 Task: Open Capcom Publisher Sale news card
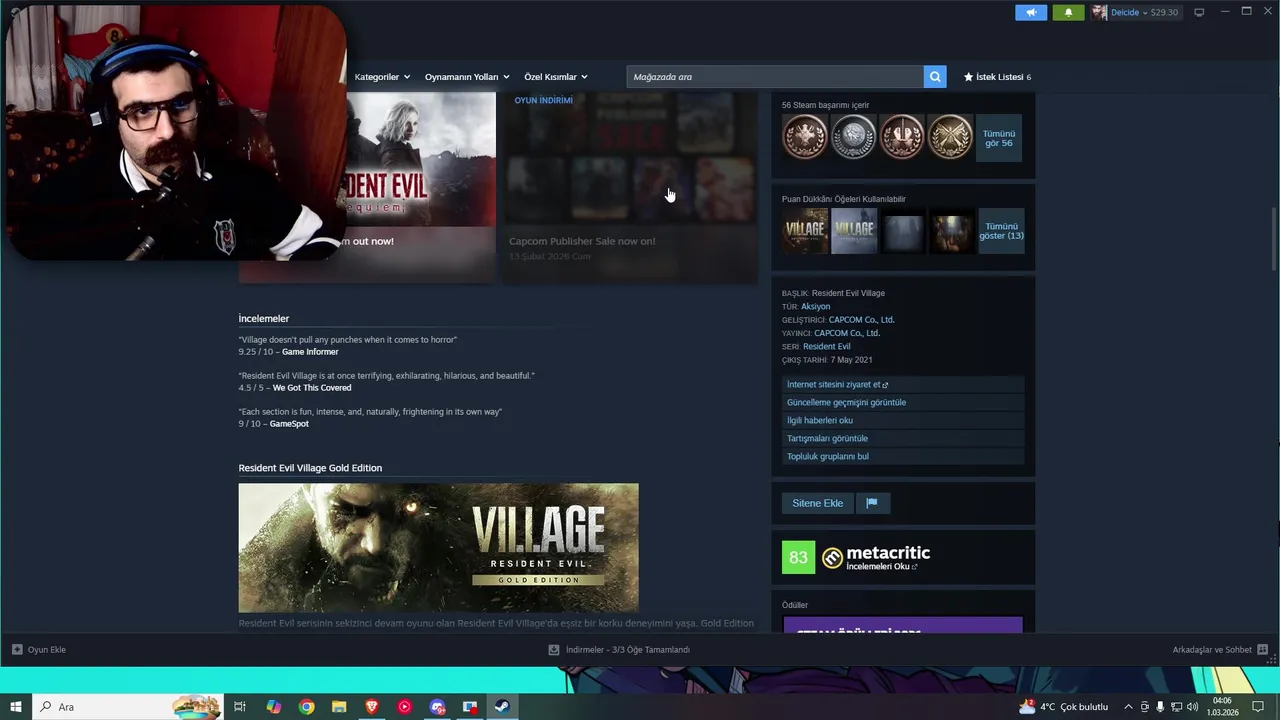pyautogui.click(x=630, y=188)
